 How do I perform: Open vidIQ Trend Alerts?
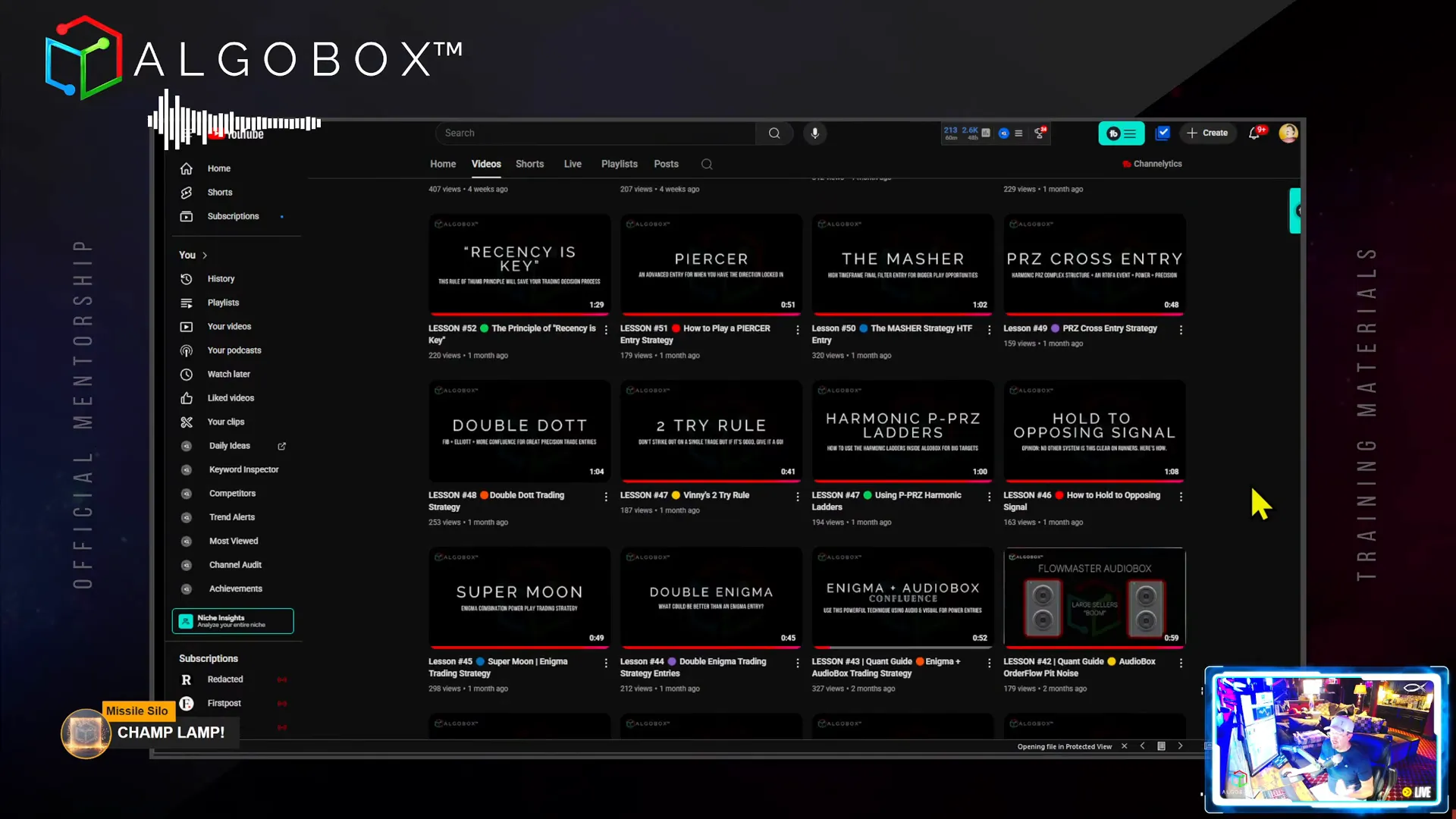tap(231, 517)
